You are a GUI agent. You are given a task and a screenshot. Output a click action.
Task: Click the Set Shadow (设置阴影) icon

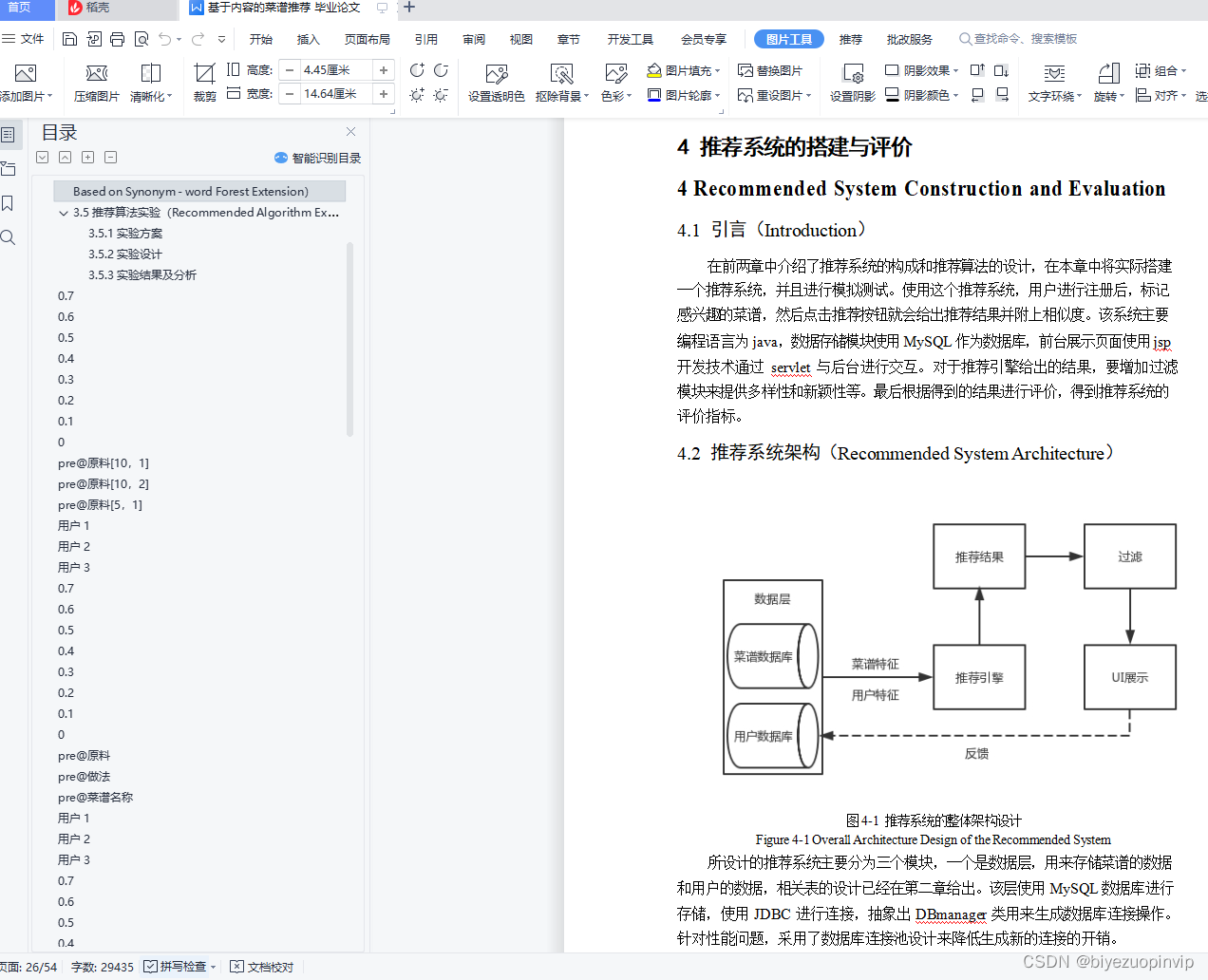point(853,74)
